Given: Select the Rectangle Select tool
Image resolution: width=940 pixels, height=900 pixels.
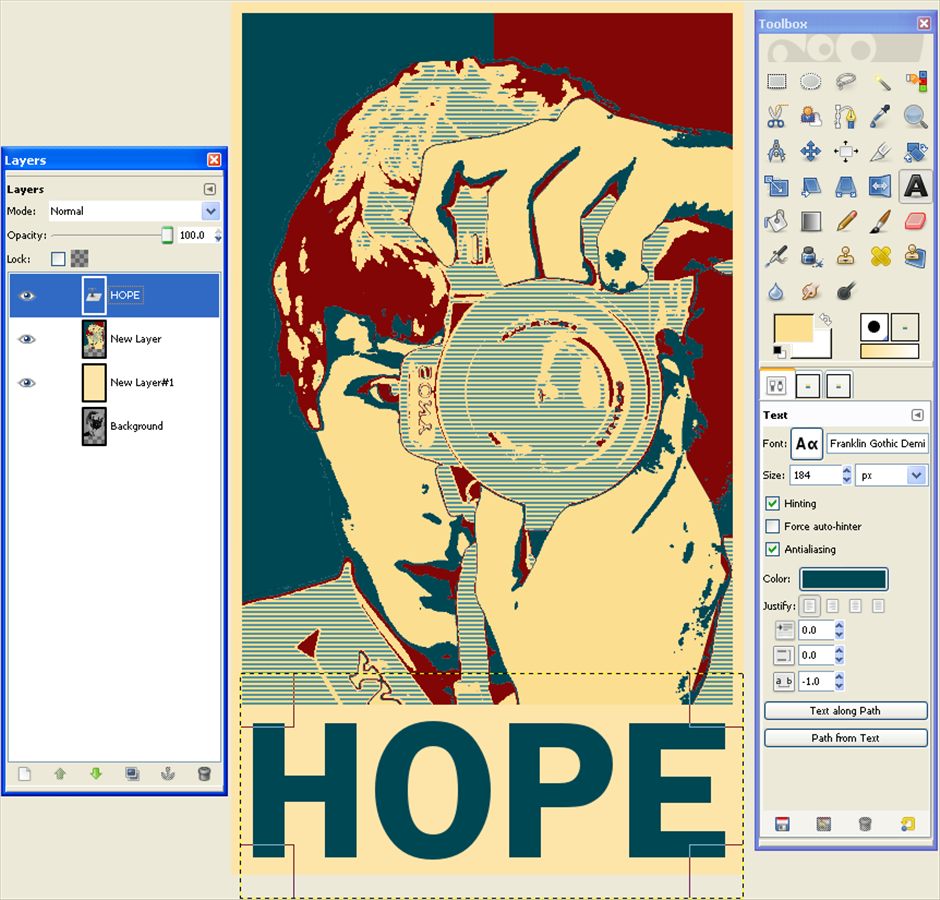Looking at the screenshot, I should (776, 81).
